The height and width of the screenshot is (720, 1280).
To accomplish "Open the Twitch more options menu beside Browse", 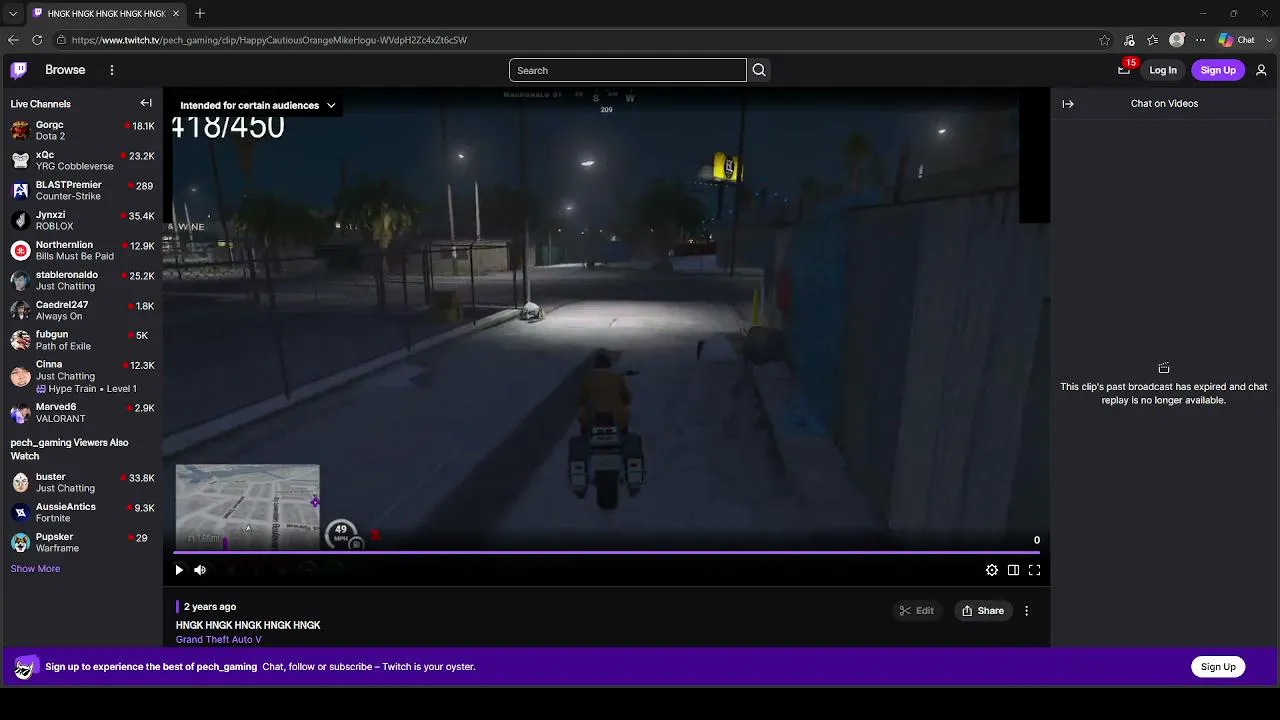I will point(112,70).
